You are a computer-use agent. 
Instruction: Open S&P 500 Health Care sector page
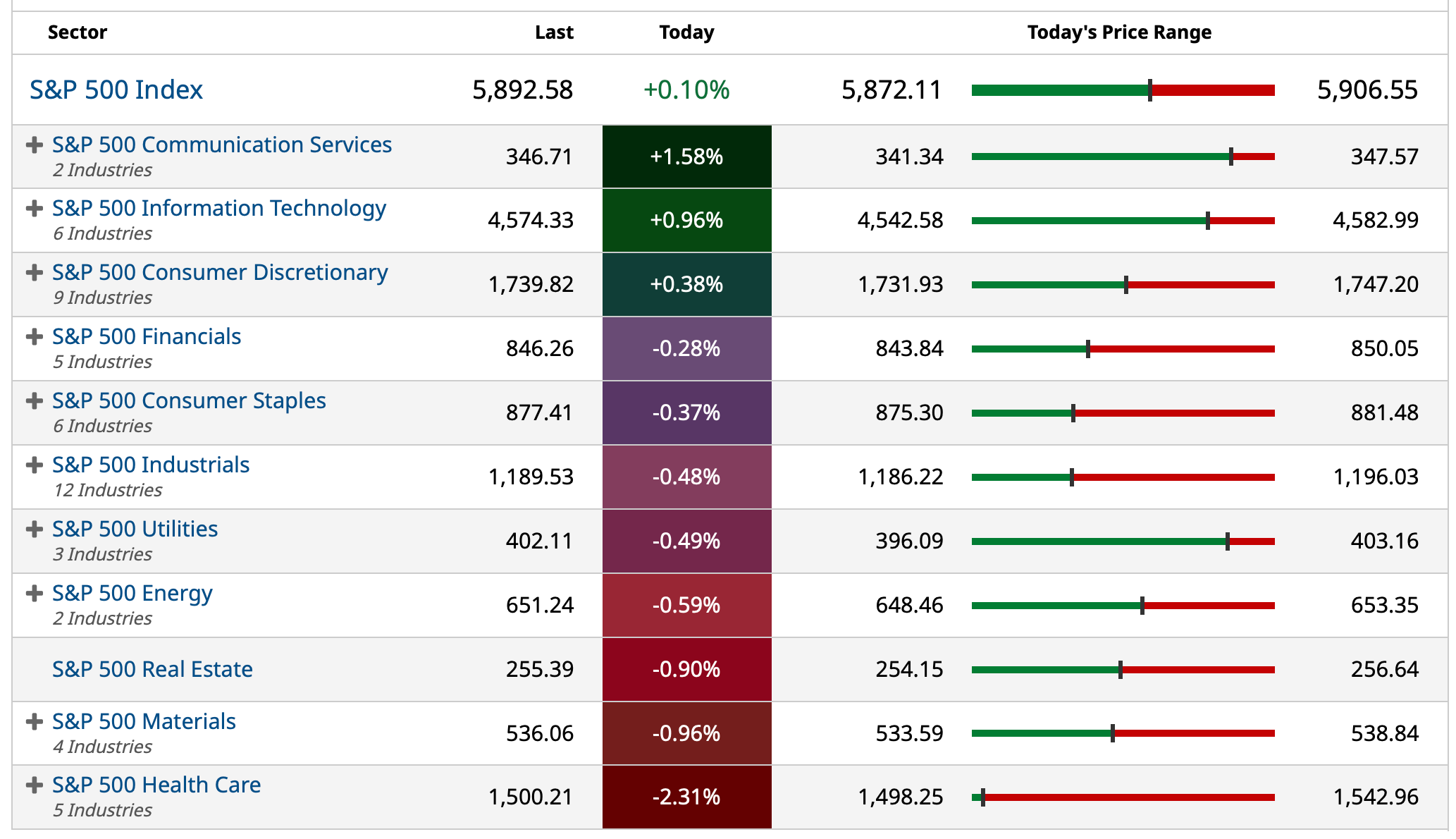(x=156, y=785)
